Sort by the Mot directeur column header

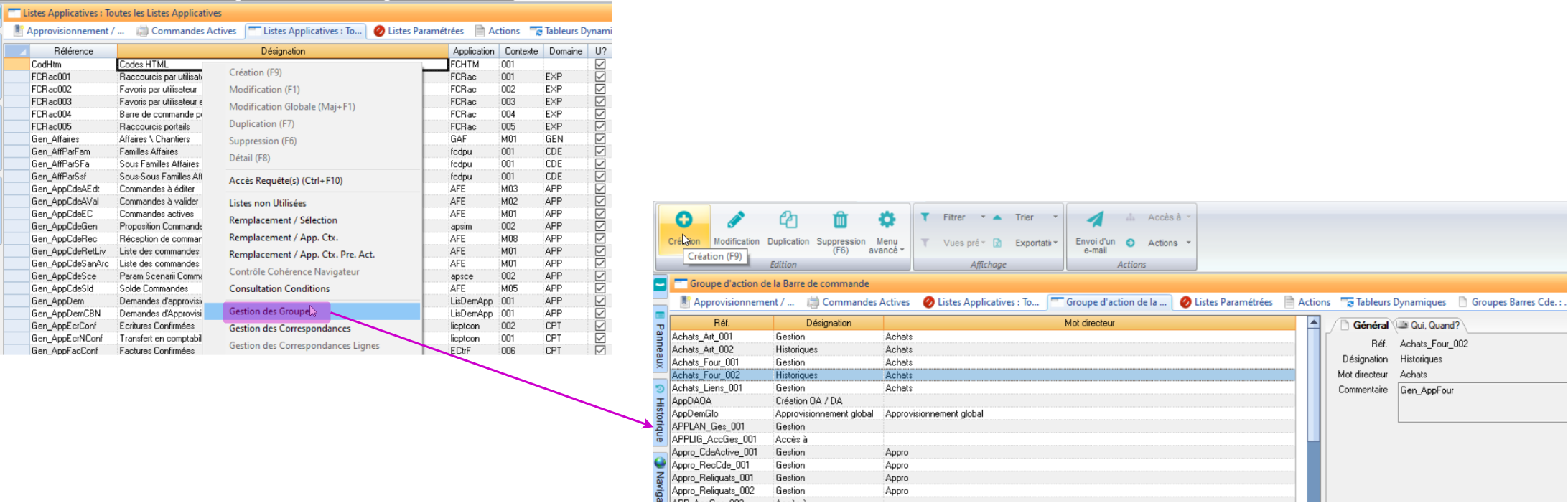(1088, 324)
